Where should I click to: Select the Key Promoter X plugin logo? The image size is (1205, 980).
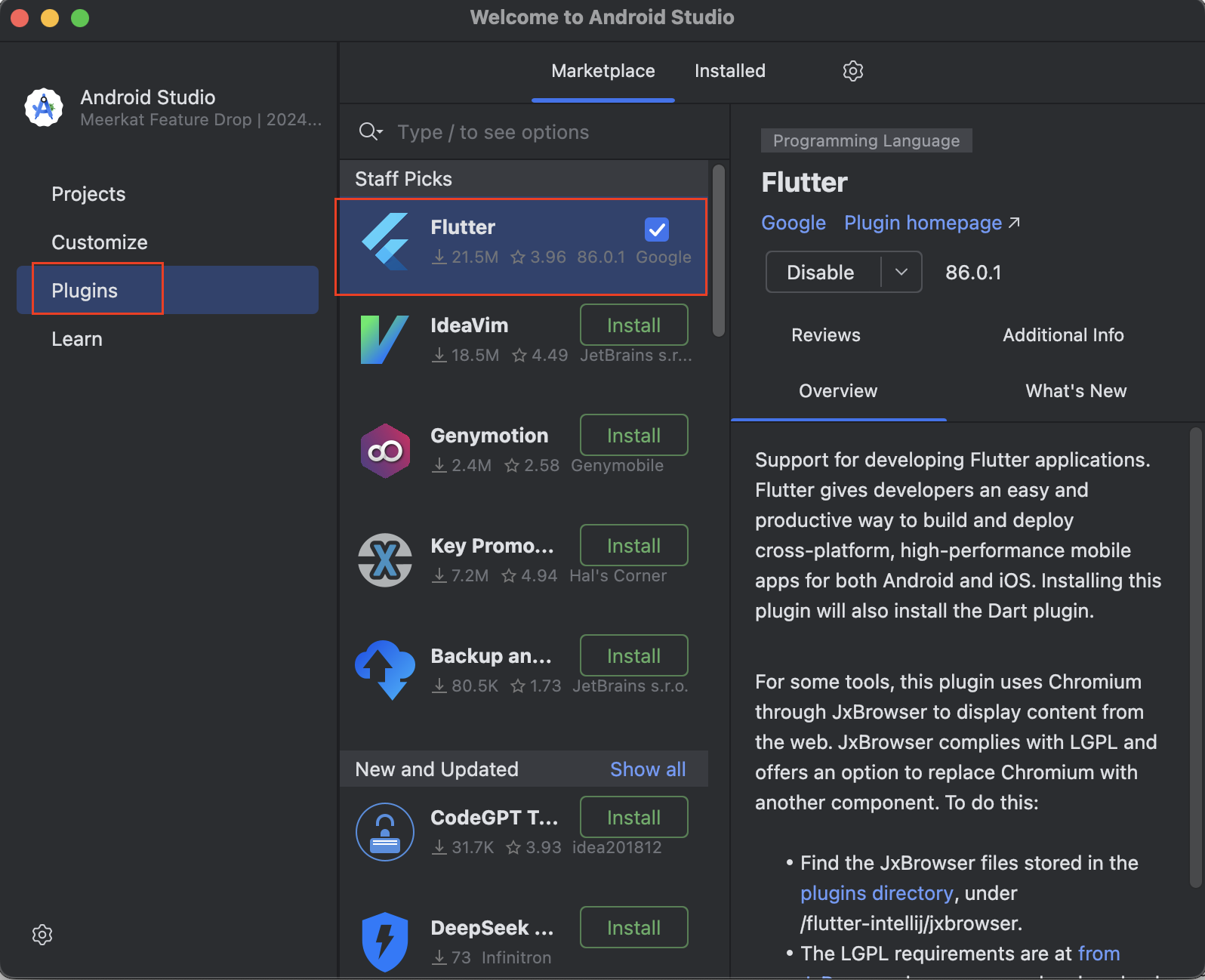[385, 560]
